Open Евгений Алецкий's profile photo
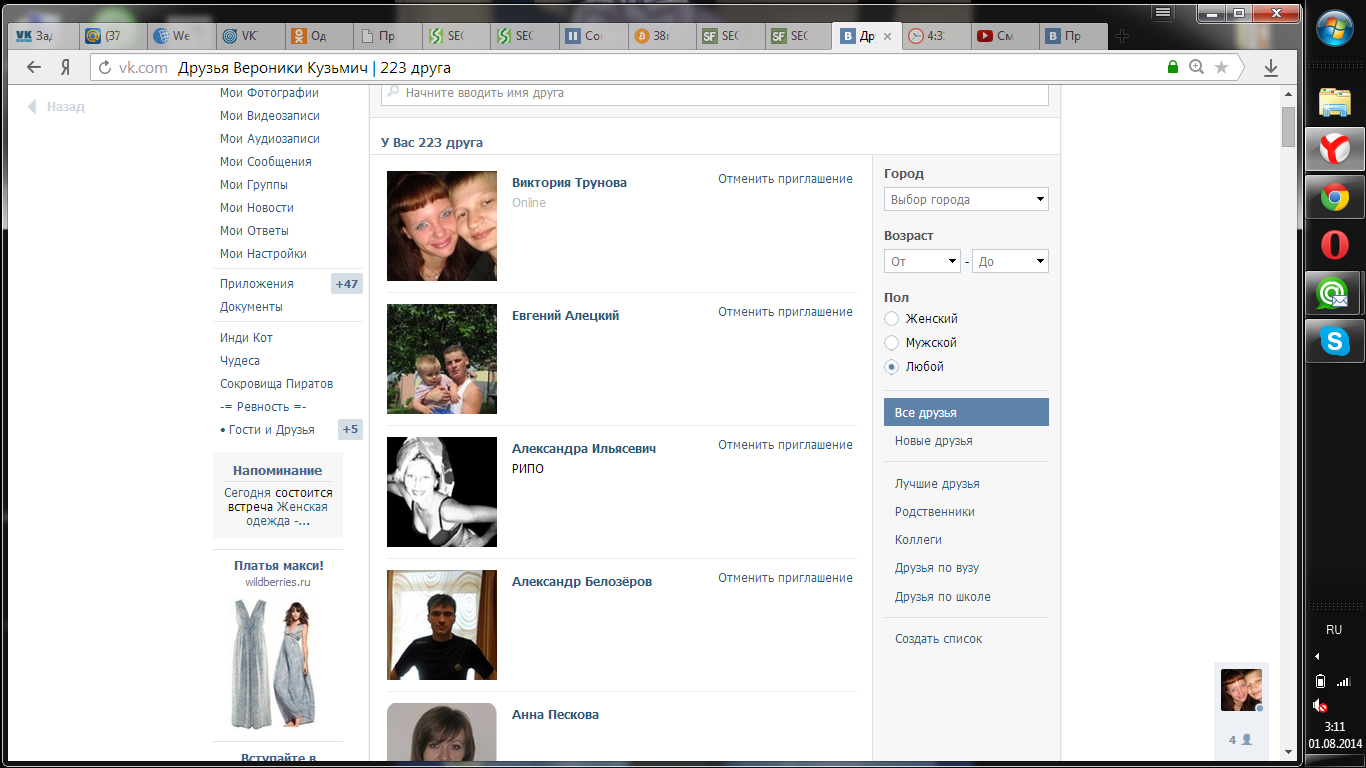1366x768 pixels. coord(442,359)
